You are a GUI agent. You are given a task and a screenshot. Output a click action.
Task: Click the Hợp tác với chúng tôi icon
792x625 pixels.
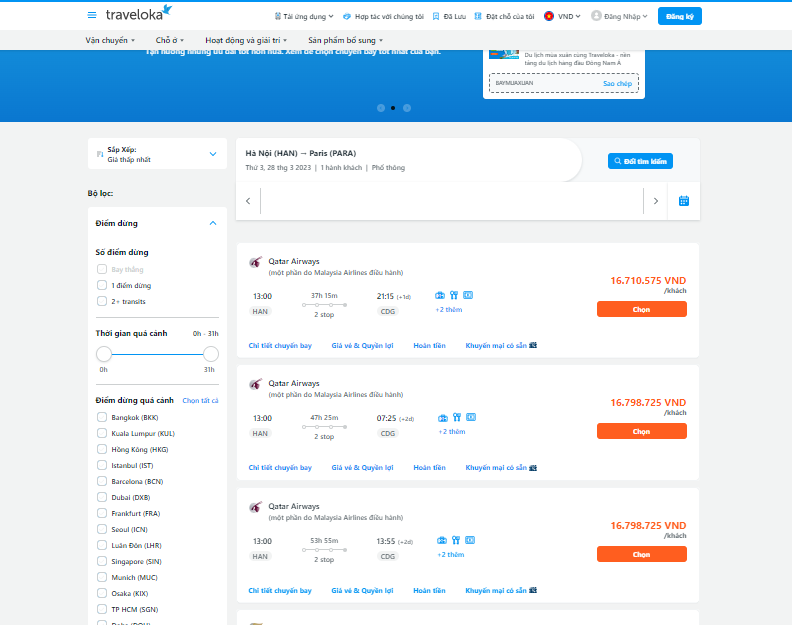[346, 16]
